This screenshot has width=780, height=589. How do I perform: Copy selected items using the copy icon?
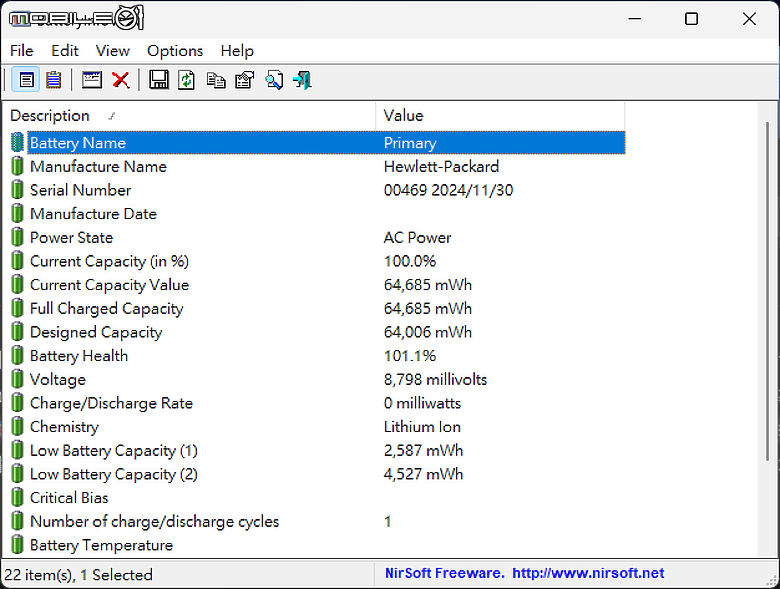point(216,80)
